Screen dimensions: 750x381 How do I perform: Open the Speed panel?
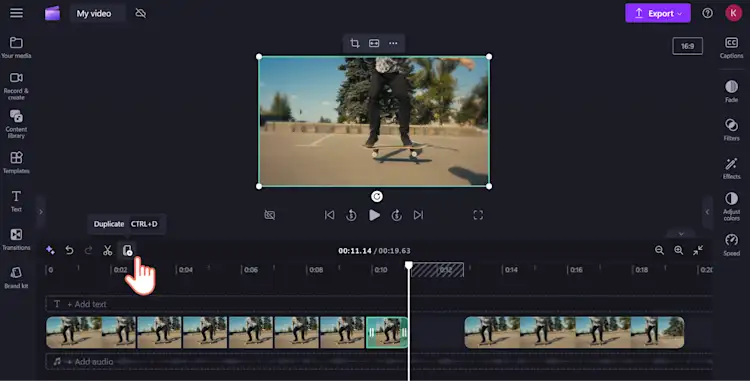731,245
